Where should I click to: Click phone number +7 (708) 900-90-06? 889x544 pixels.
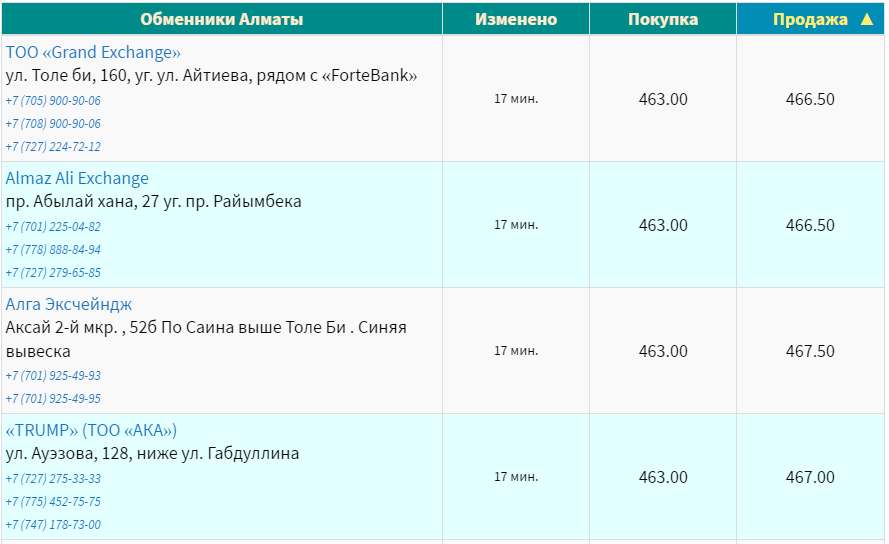pyautogui.click(x=53, y=124)
